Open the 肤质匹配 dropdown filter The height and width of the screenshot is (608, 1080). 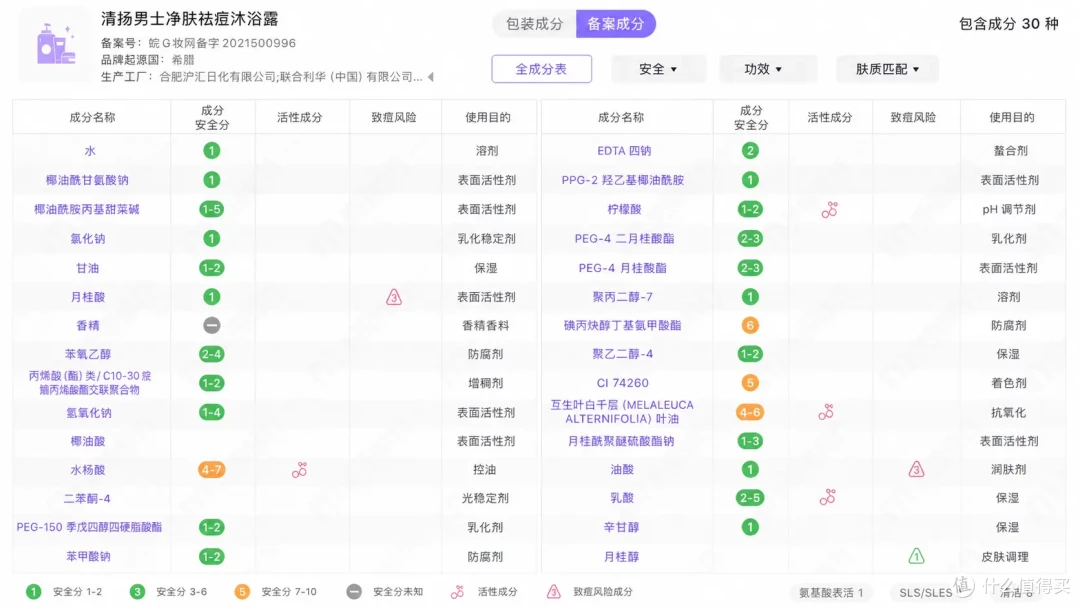coord(887,69)
